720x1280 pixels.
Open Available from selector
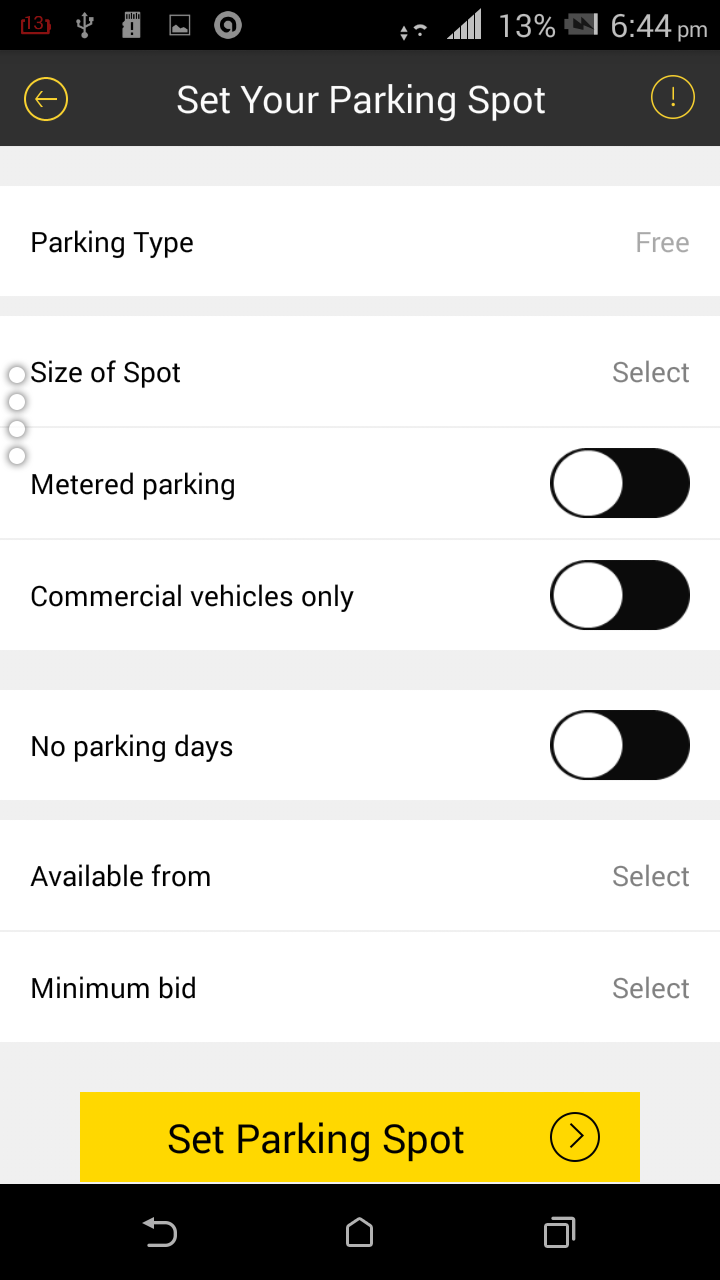pos(650,877)
